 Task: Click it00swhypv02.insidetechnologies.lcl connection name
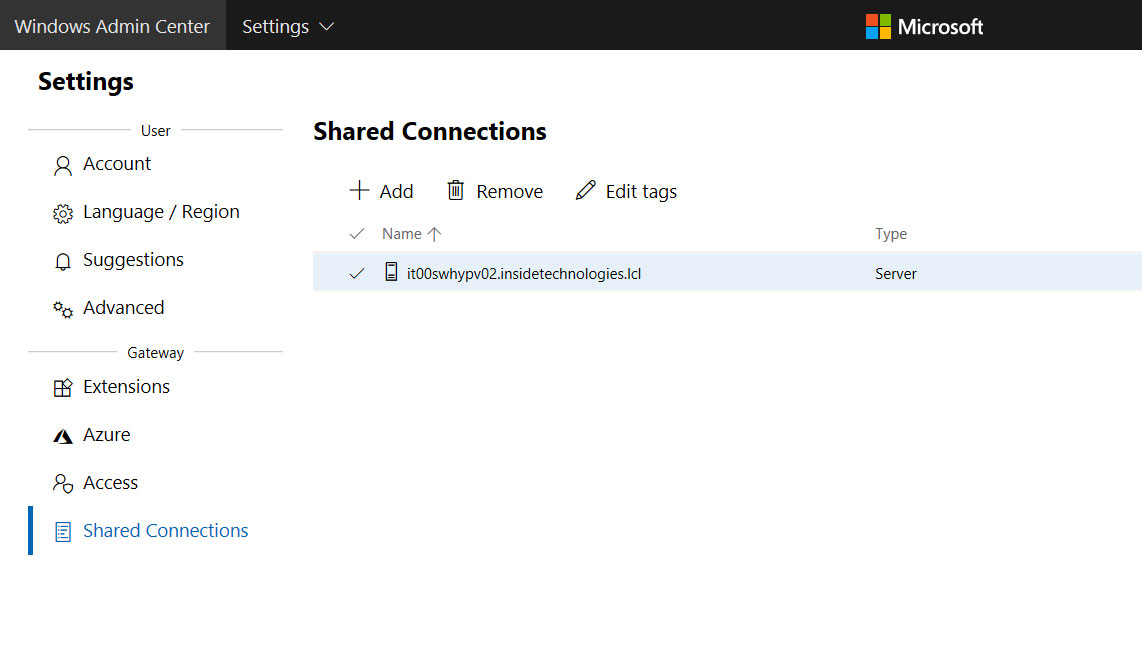(524, 274)
